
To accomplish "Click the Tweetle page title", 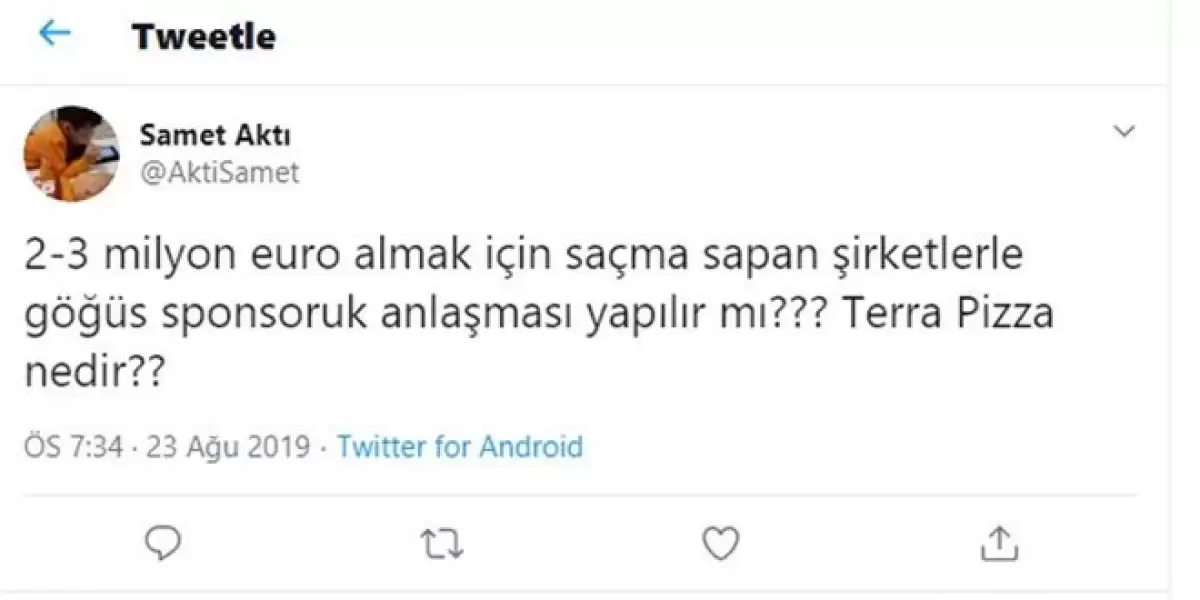I will coord(203,37).
